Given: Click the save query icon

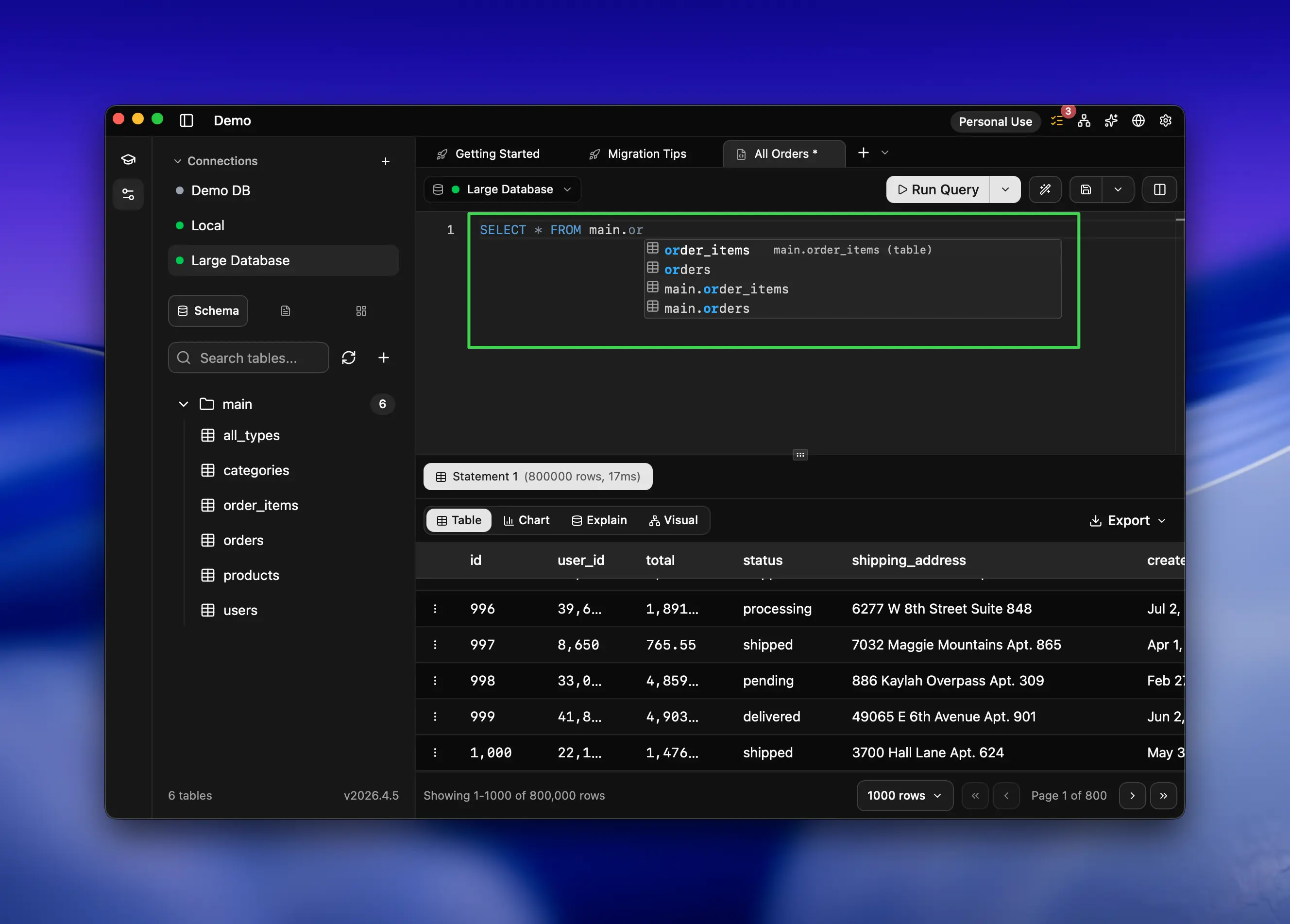Looking at the screenshot, I should click(x=1086, y=189).
